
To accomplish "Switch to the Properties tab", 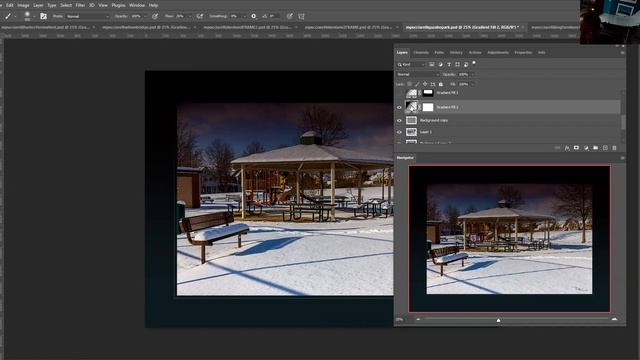I will 523,53.
